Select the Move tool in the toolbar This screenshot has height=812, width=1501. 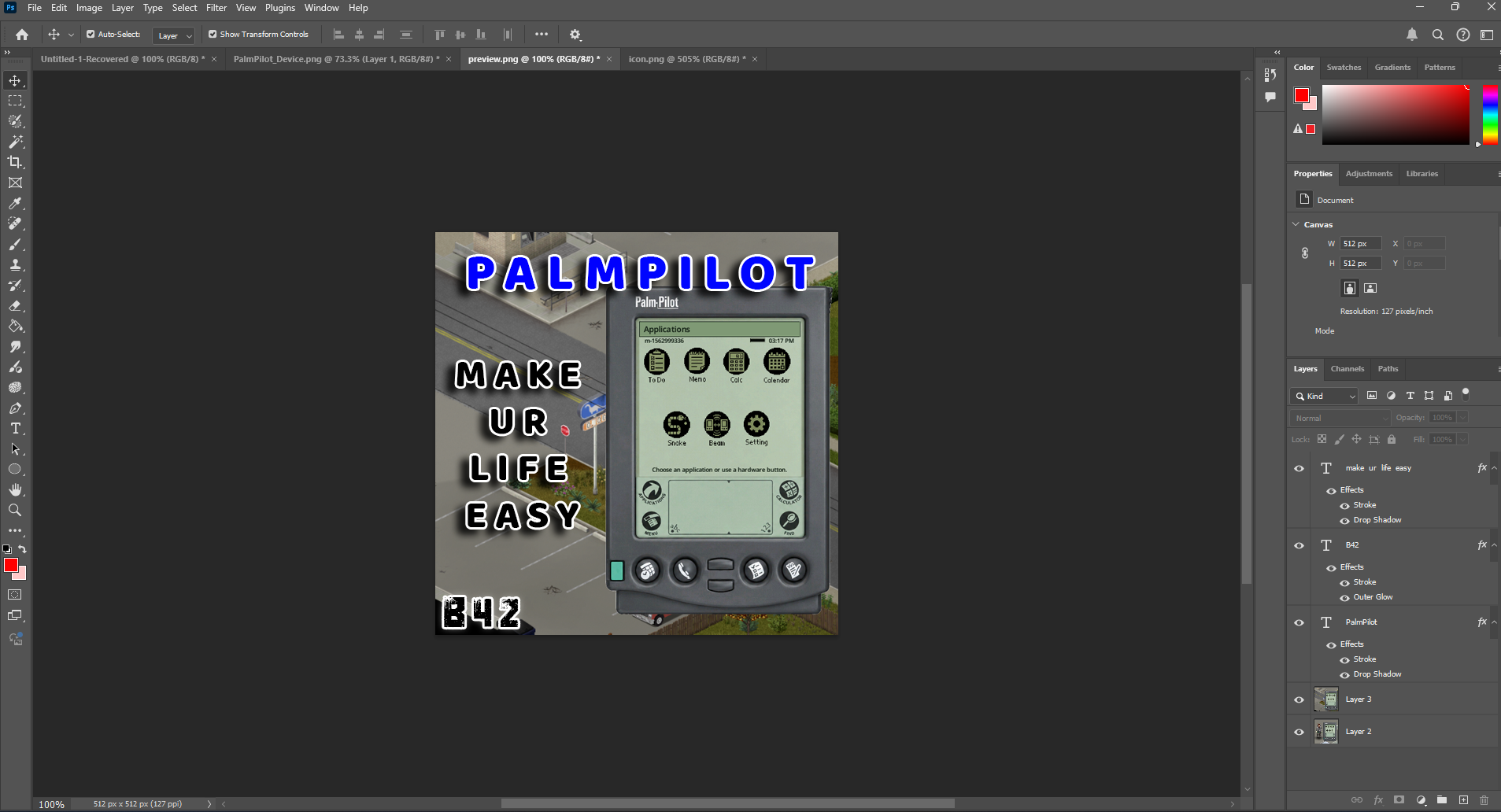click(x=15, y=80)
